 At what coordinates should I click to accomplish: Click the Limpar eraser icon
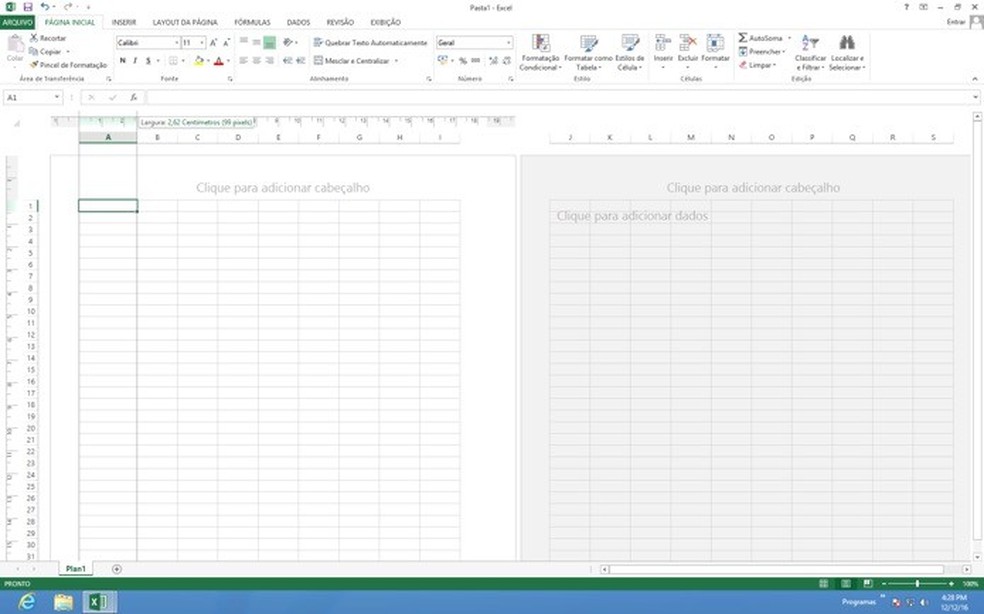[743, 65]
